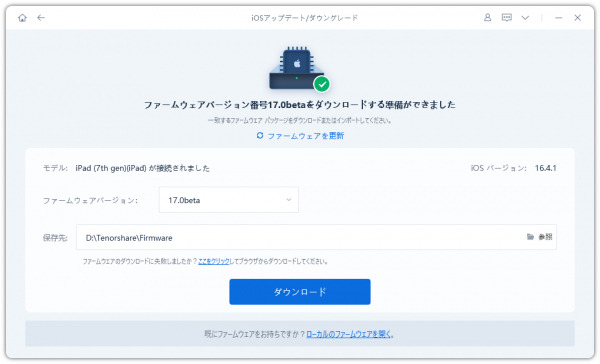
Task: Close the iOS update window
Action: 578,18
